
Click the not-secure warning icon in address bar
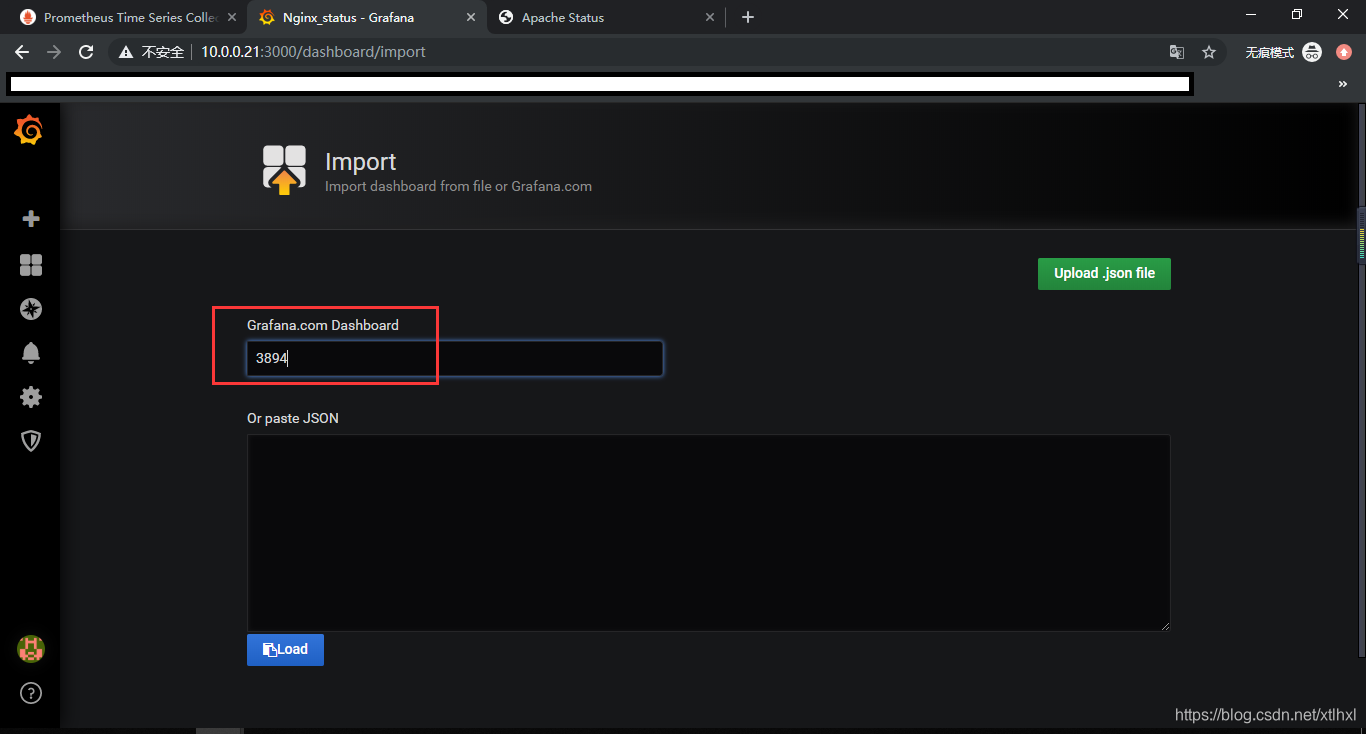[x=126, y=52]
